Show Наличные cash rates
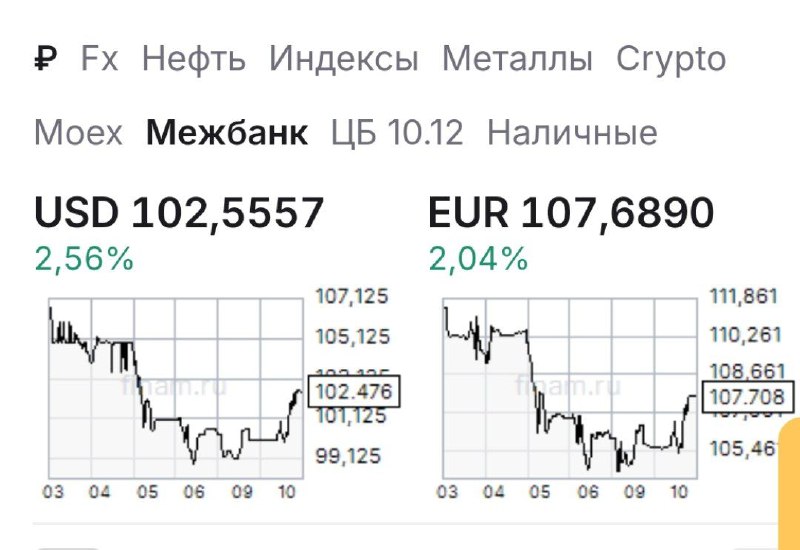 point(572,133)
